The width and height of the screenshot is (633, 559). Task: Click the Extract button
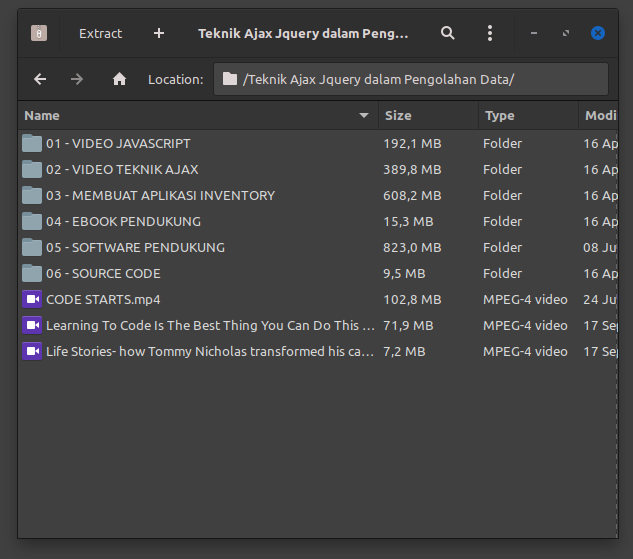click(100, 33)
